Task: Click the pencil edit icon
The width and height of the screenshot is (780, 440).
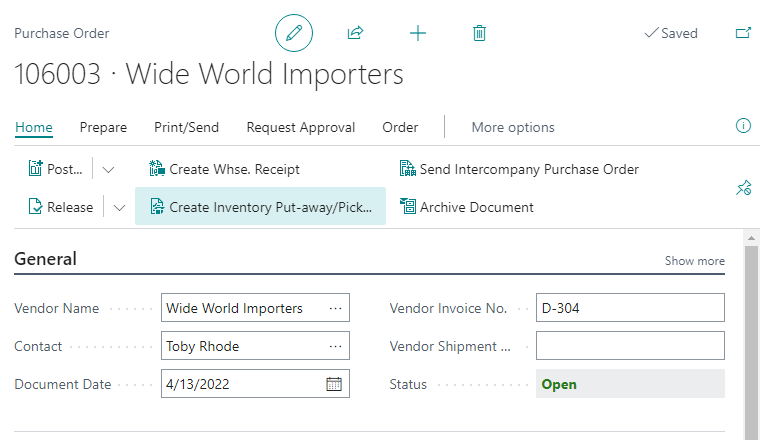Action: [x=294, y=33]
